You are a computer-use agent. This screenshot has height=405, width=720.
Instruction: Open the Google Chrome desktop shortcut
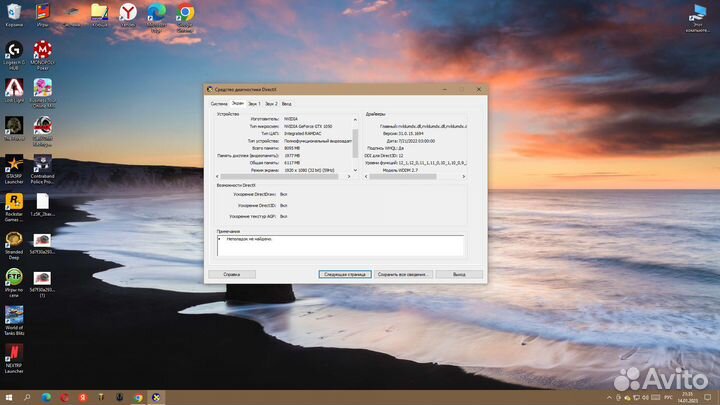pos(185,17)
